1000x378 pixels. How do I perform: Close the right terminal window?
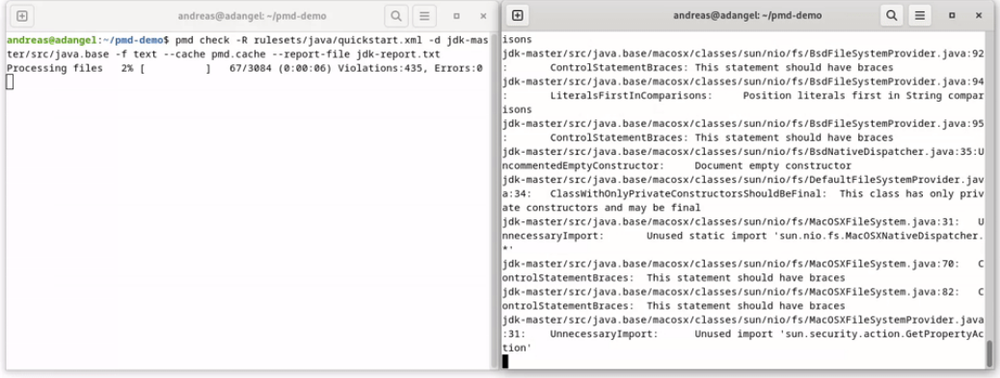point(979,15)
